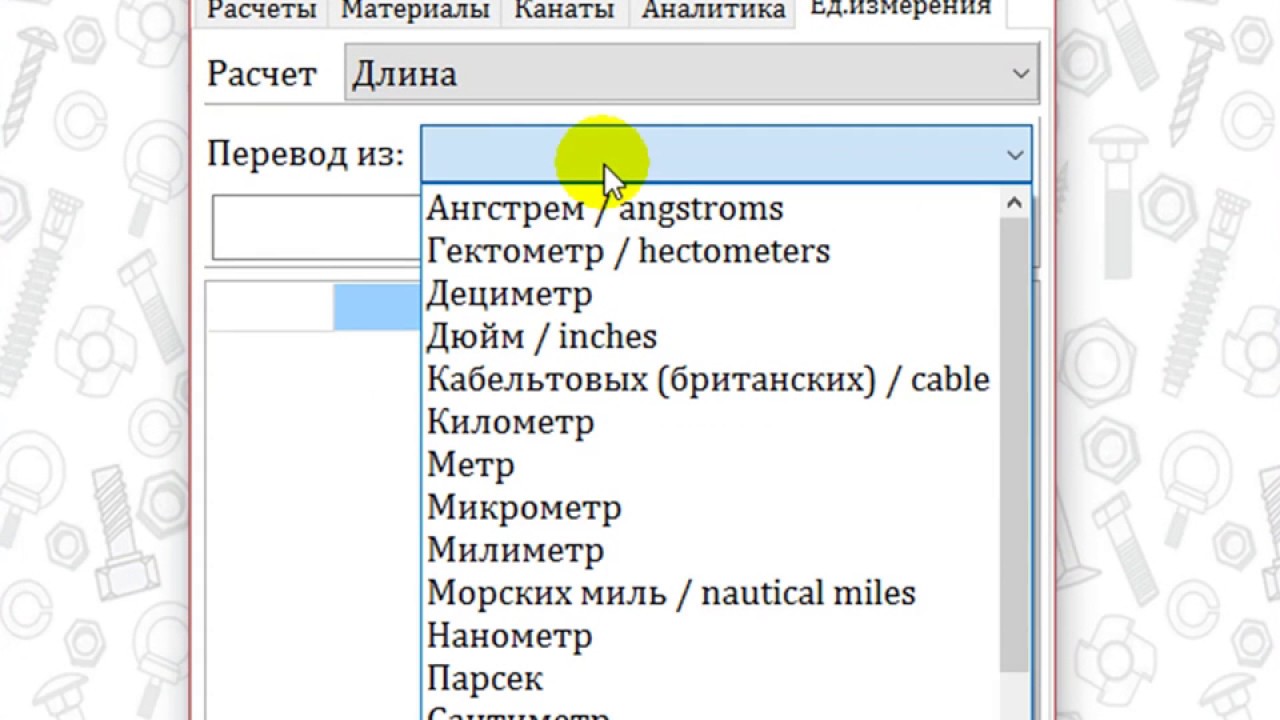Pick Дециметр in the list

[510, 294]
